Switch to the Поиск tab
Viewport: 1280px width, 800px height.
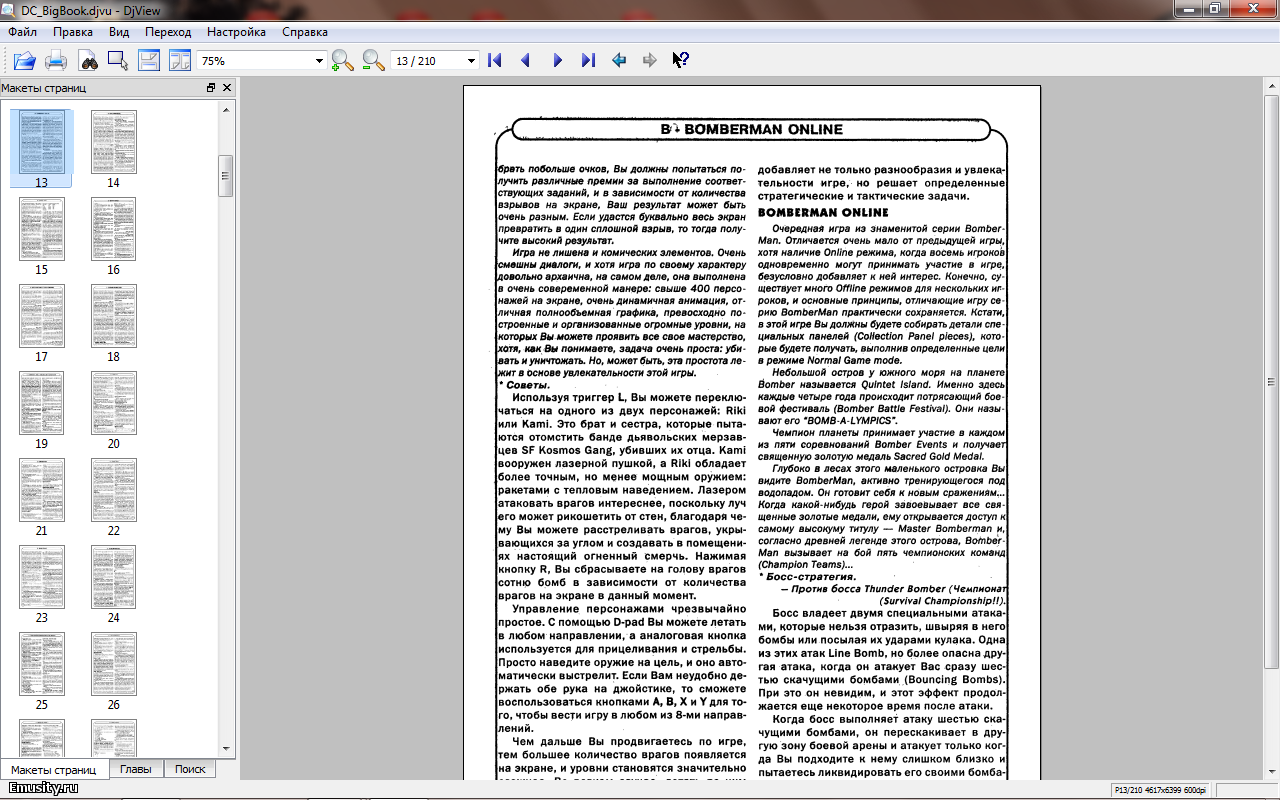(x=190, y=769)
